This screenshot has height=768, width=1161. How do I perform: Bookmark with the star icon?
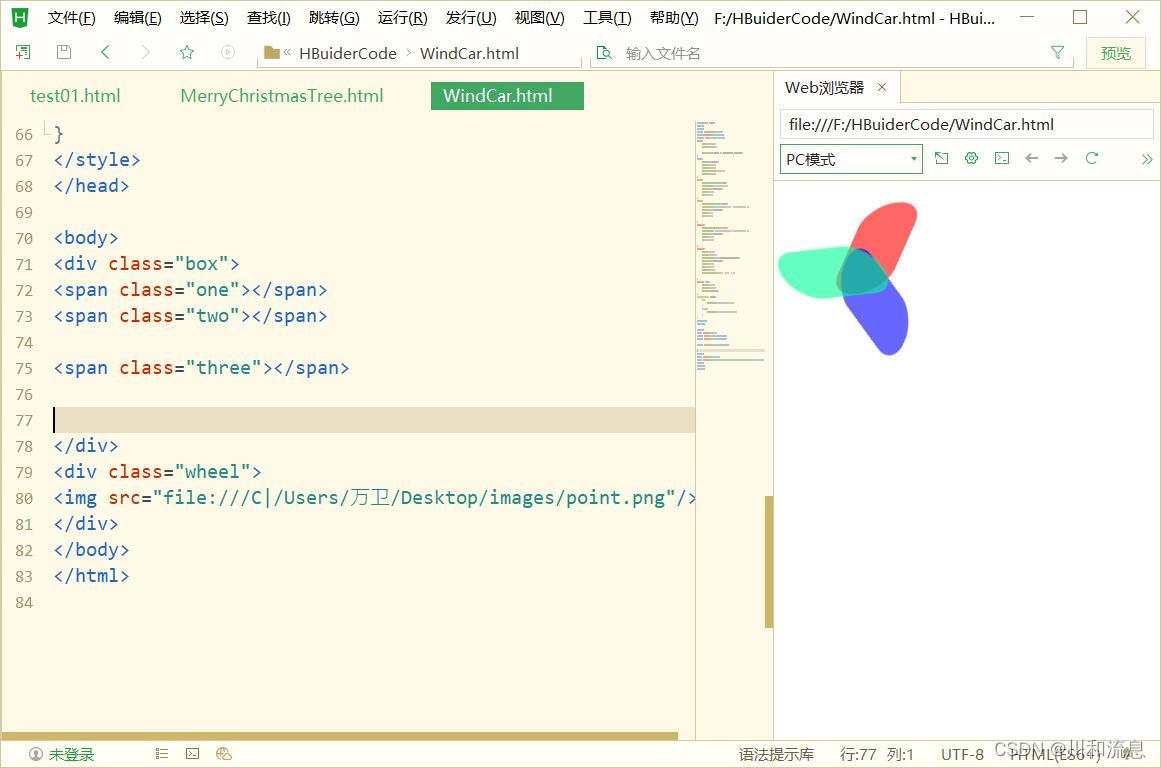[x=187, y=52]
